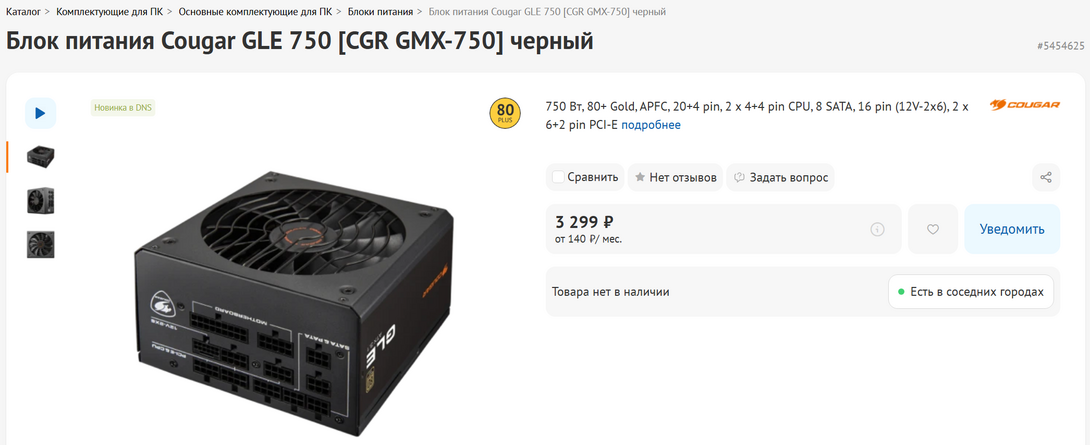Select the first power supply thumbnail
Screen dimensions: 1090x445
pyautogui.click(x=40, y=157)
